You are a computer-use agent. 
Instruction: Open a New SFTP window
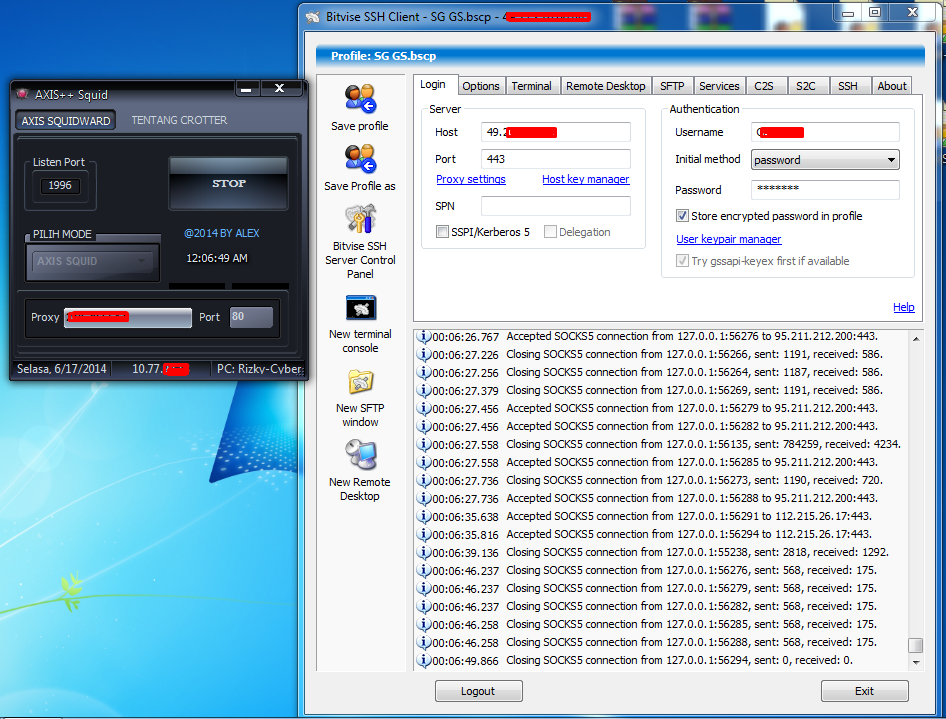(x=360, y=383)
